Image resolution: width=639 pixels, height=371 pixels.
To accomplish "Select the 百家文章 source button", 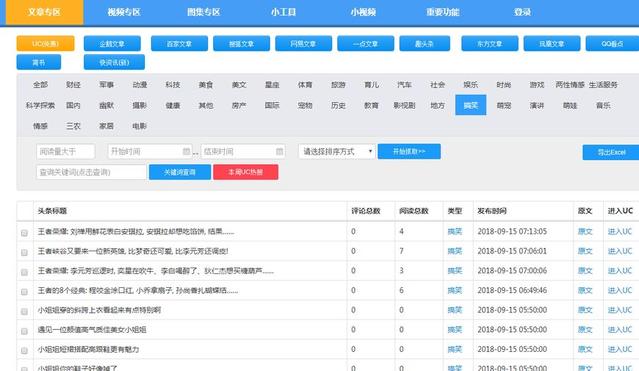I will click(179, 44).
